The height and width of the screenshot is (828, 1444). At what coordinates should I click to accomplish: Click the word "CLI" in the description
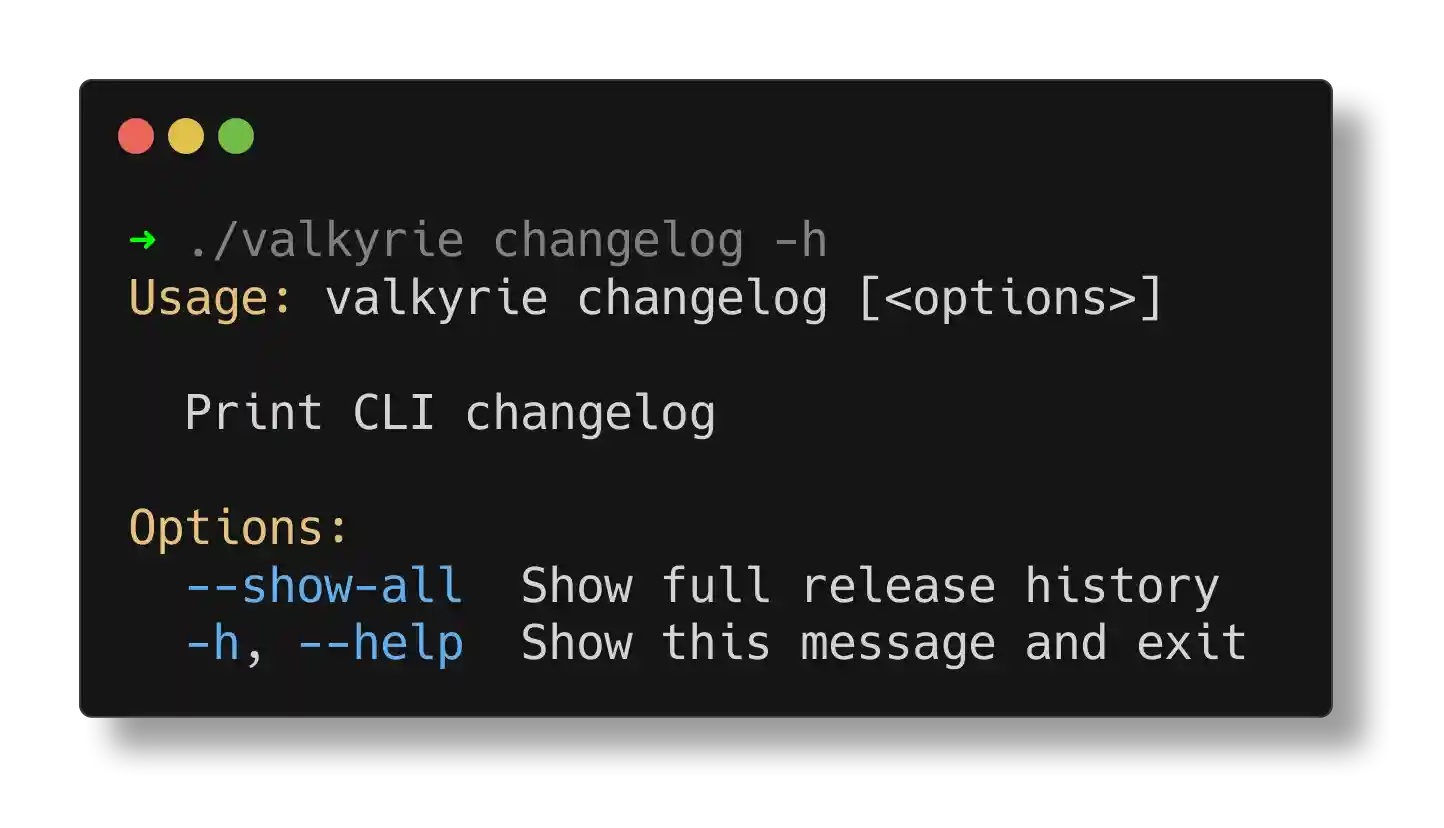[394, 413]
